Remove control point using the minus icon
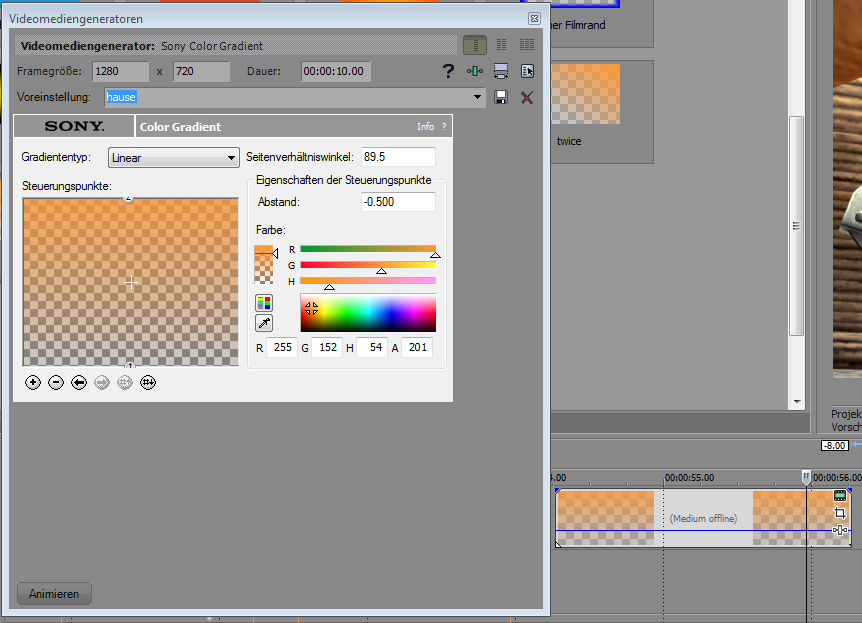The width and height of the screenshot is (862, 623). (56, 382)
